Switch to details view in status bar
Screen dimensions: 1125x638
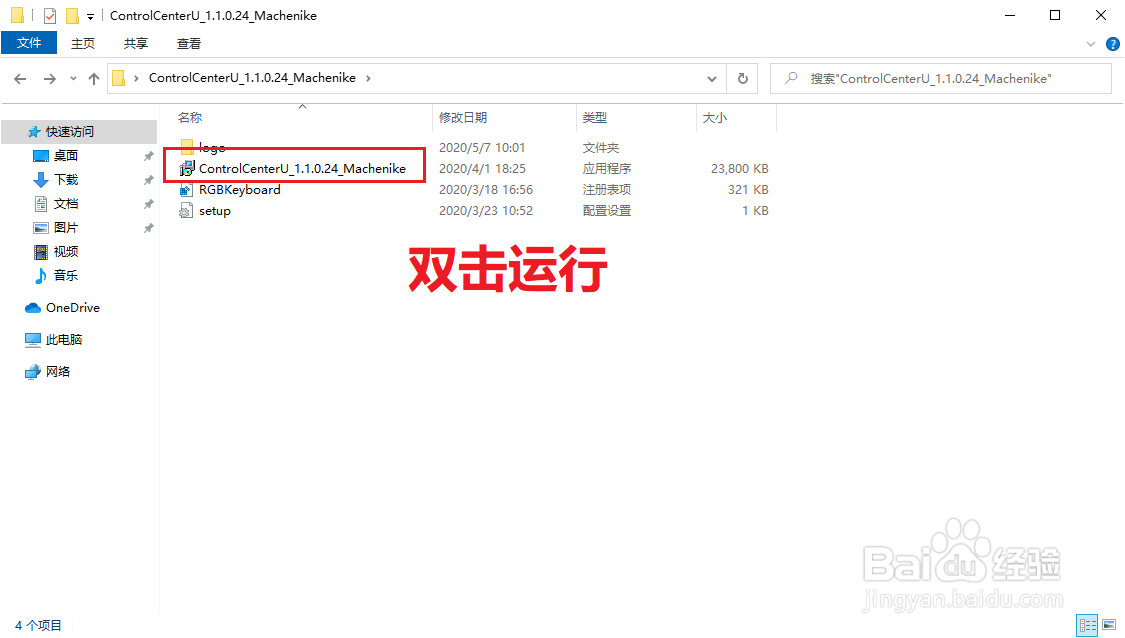[x=1087, y=625]
